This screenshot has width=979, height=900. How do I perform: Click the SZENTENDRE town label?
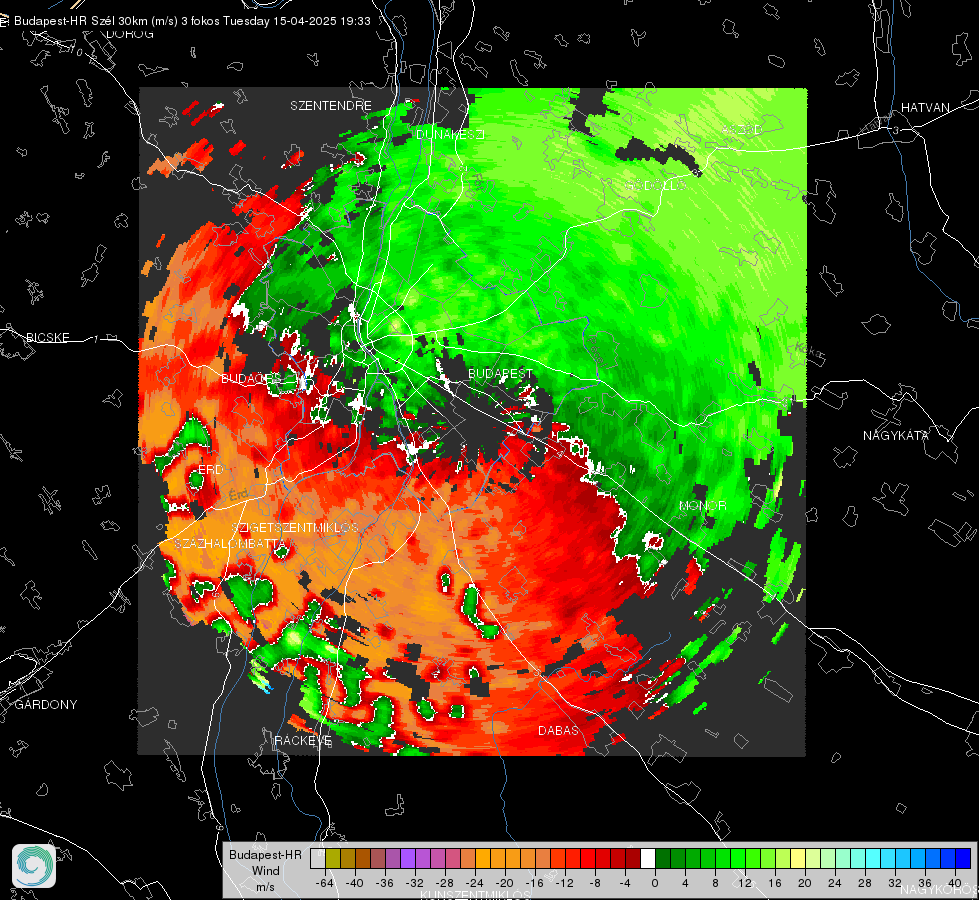pos(331,106)
